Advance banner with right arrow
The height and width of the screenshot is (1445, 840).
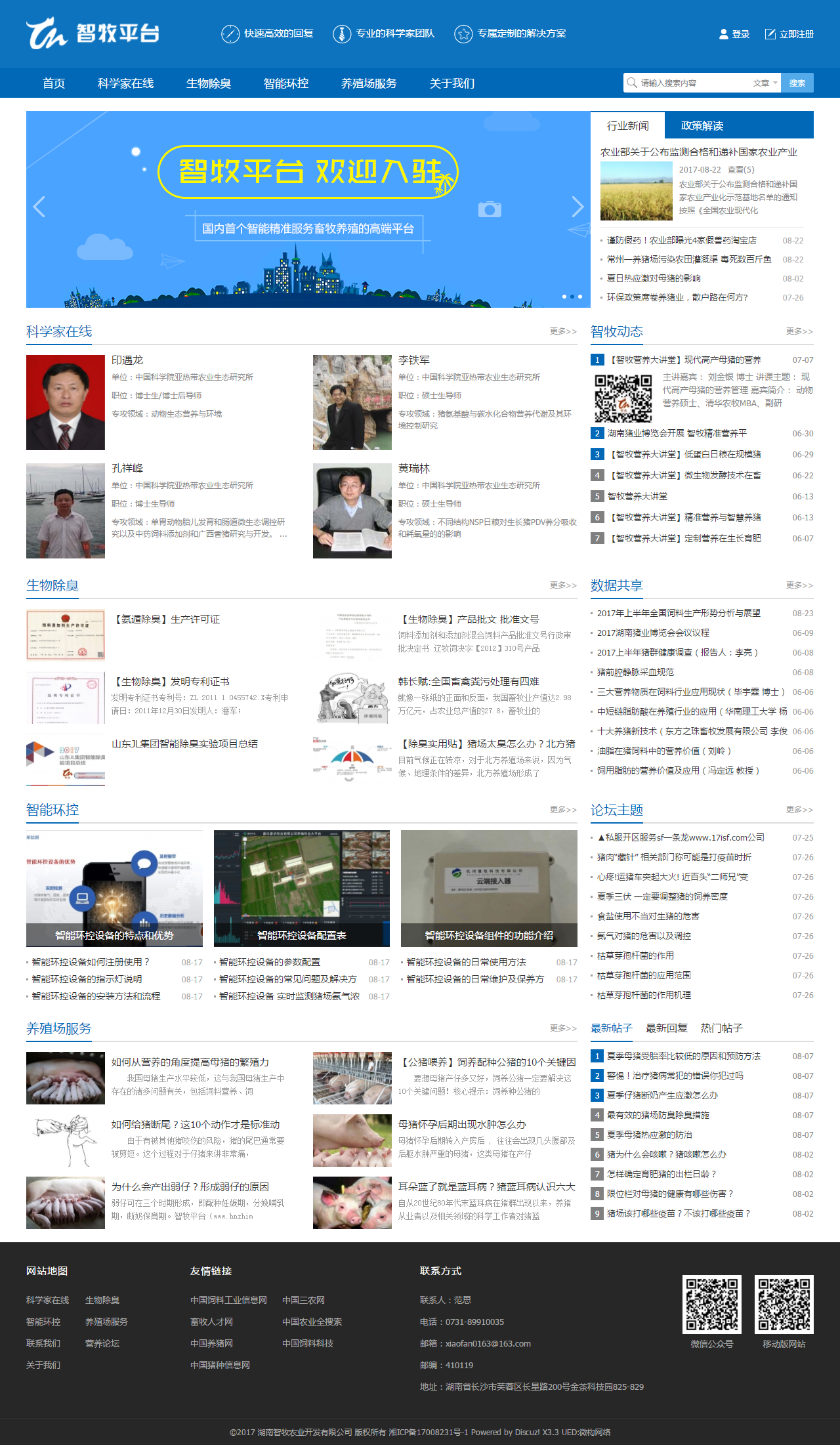[577, 207]
